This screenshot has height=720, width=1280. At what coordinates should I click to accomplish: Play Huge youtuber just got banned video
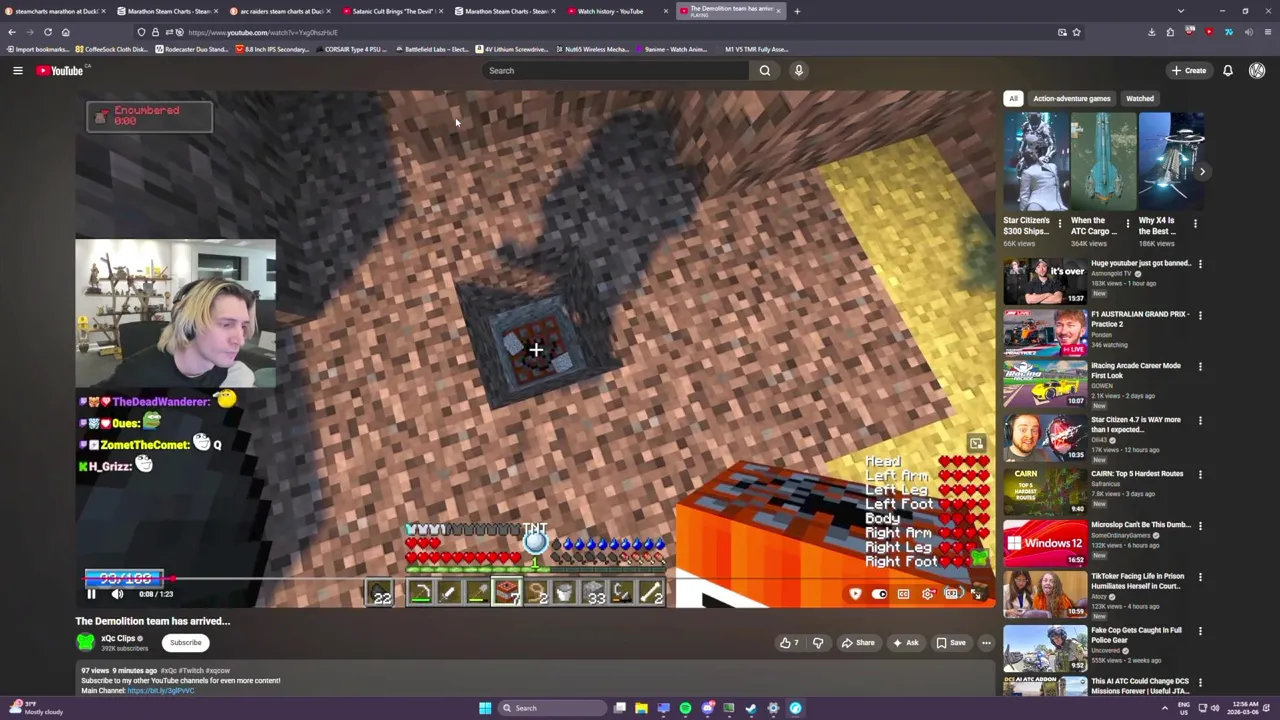1045,282
